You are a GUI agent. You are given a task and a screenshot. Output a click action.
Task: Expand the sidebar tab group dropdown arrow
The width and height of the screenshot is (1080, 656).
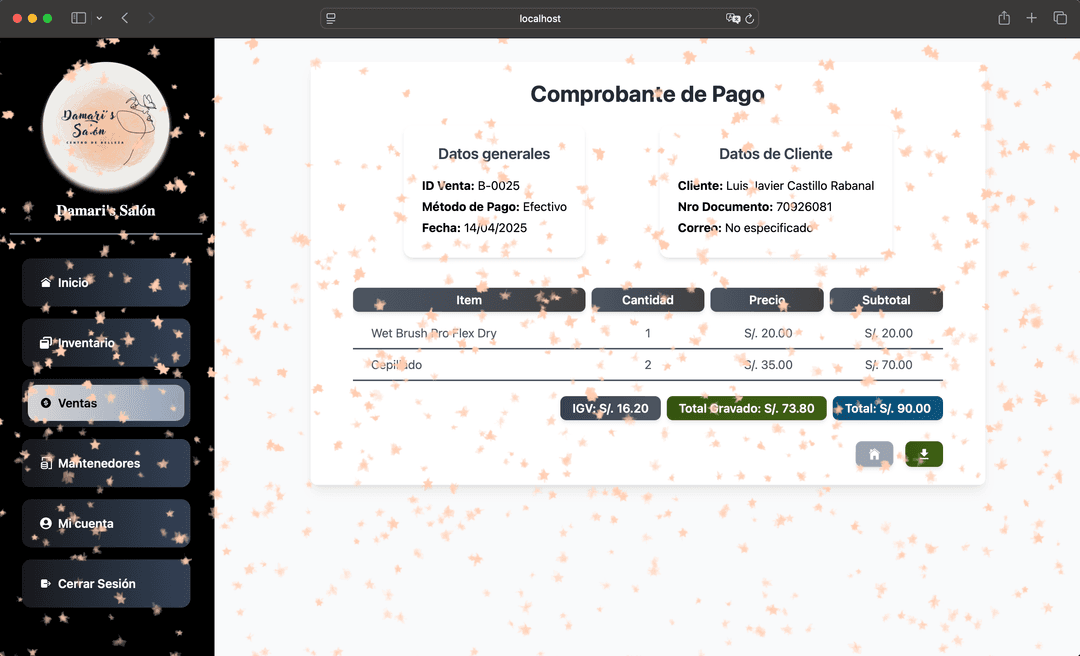(x=99, y=18)
